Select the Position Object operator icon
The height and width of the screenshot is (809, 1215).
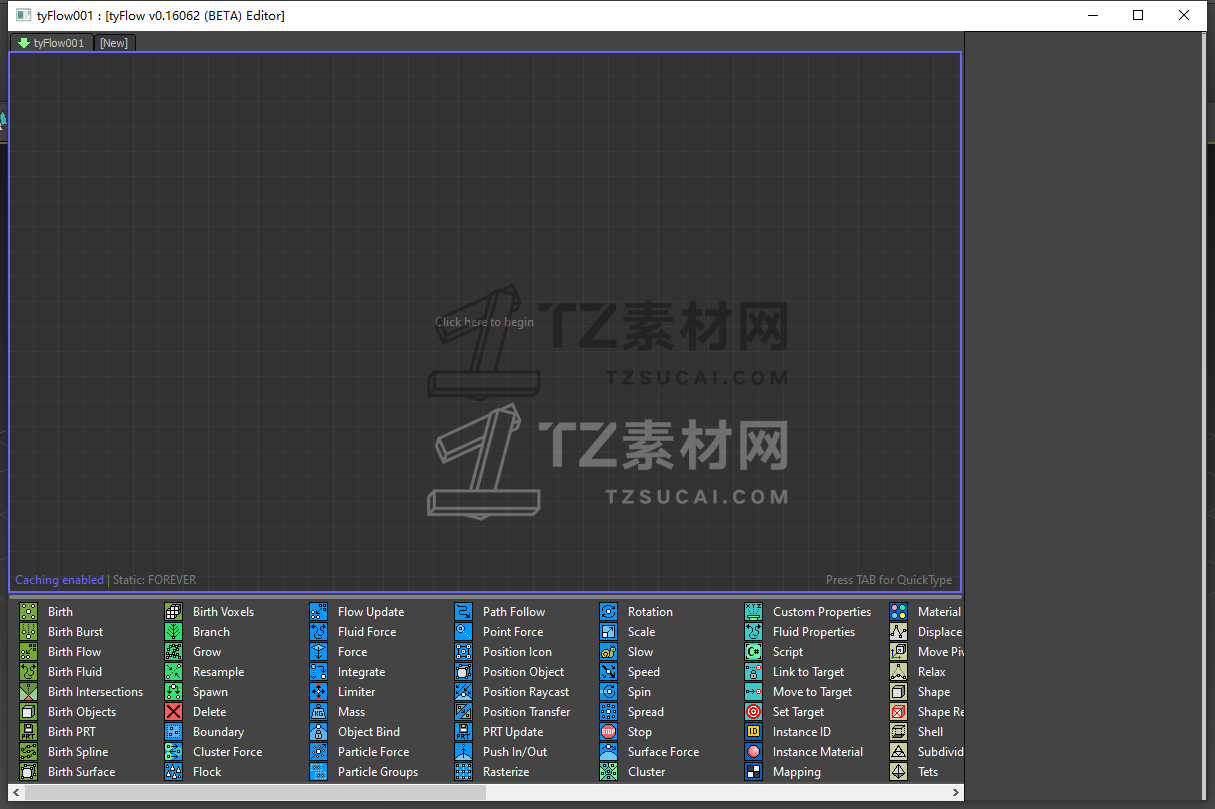(x=463, y=671)
